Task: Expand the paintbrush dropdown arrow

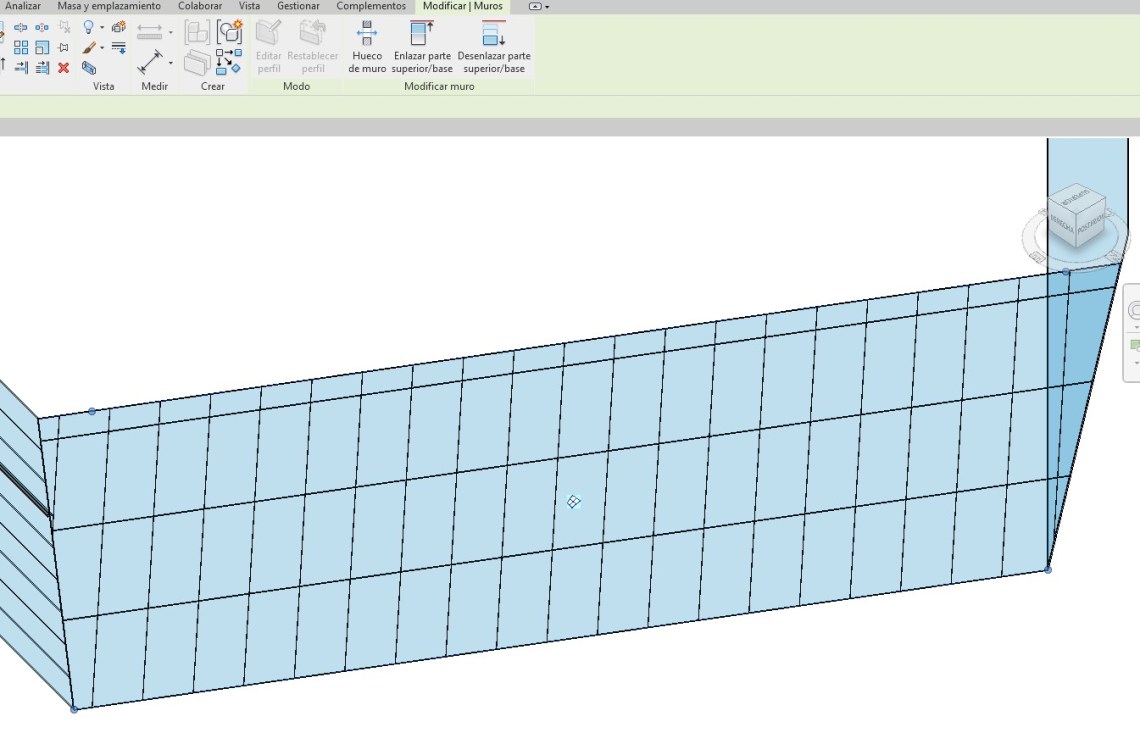Action: pyautogui.click(x=102, y=48)
